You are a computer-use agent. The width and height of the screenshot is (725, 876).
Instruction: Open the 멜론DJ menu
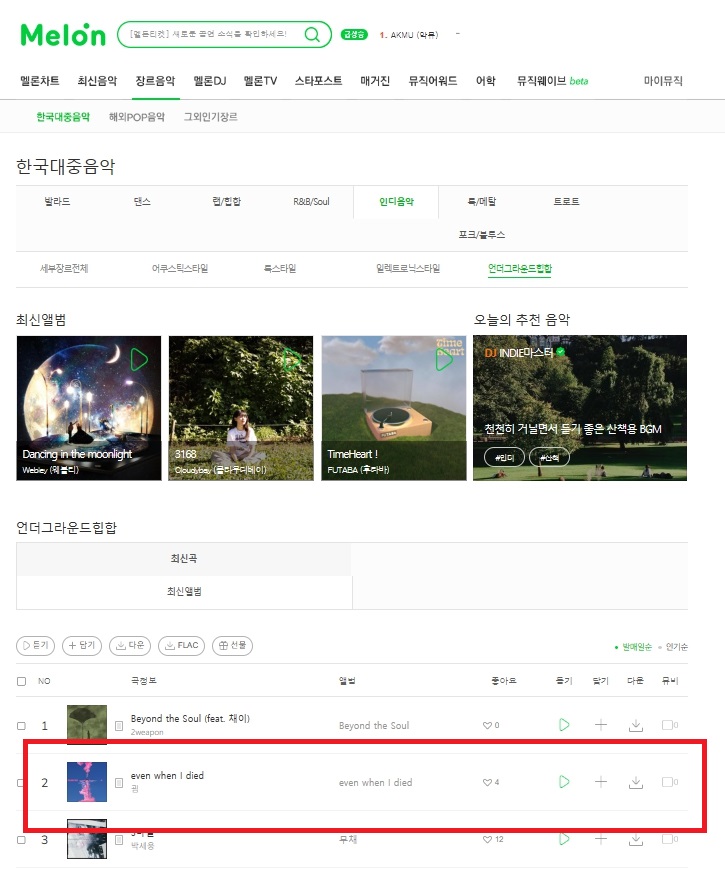(209, 81)
